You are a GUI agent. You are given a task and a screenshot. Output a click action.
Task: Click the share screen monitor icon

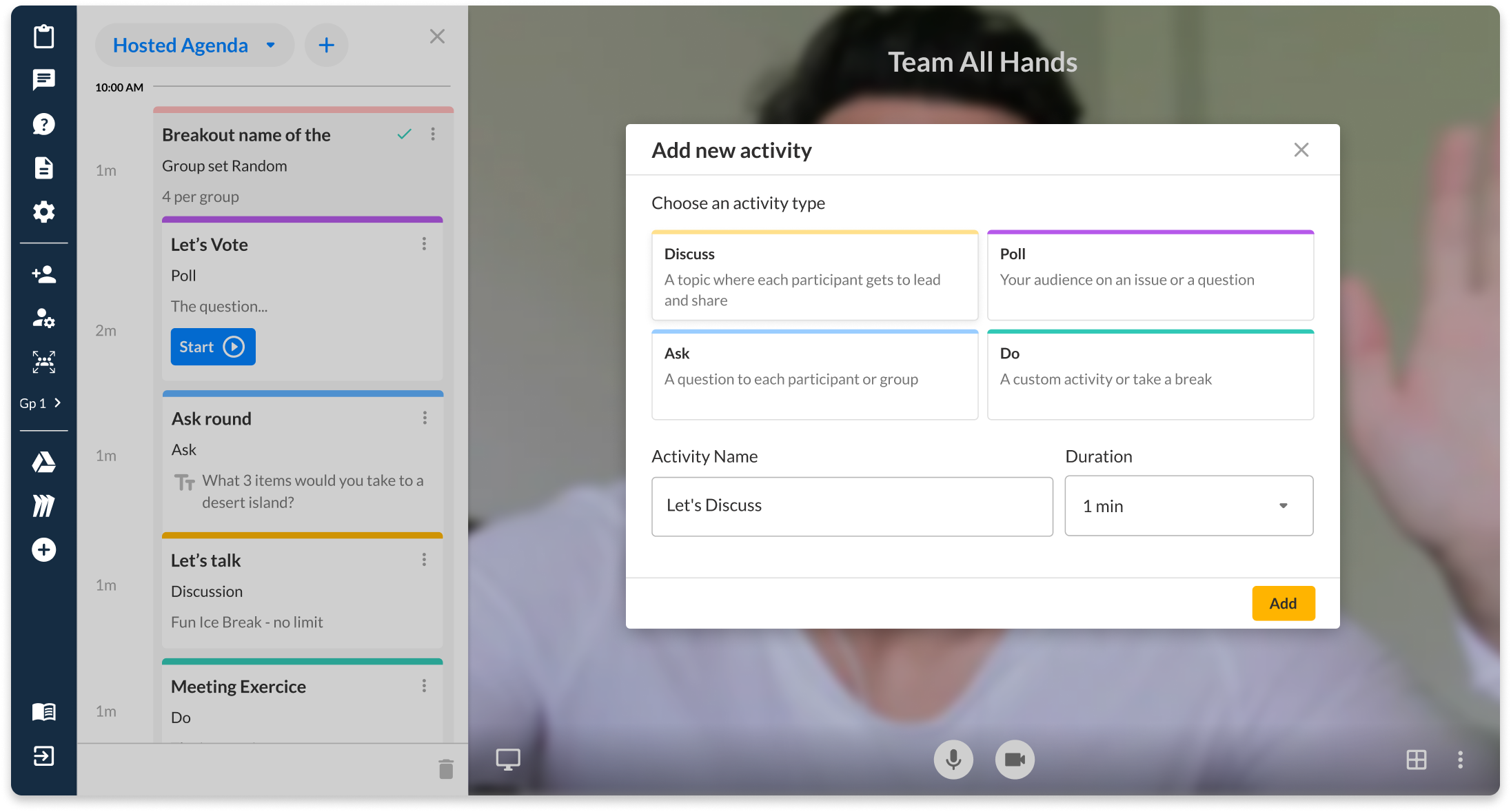click(x=508, y=760)
